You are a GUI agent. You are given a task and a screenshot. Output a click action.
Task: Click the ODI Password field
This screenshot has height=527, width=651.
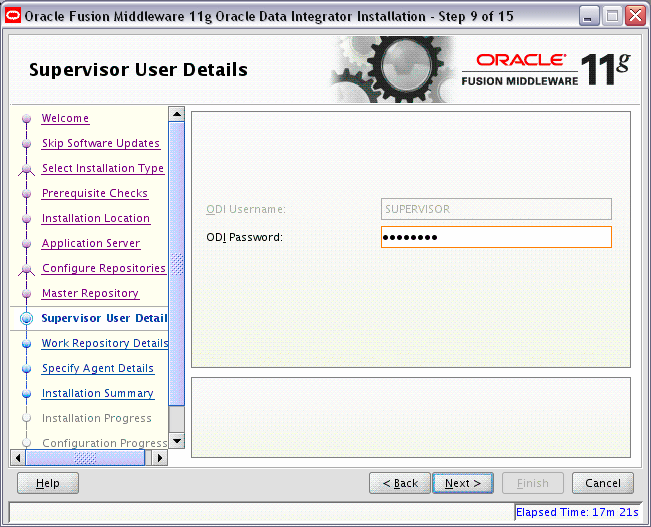pos(496,237)
